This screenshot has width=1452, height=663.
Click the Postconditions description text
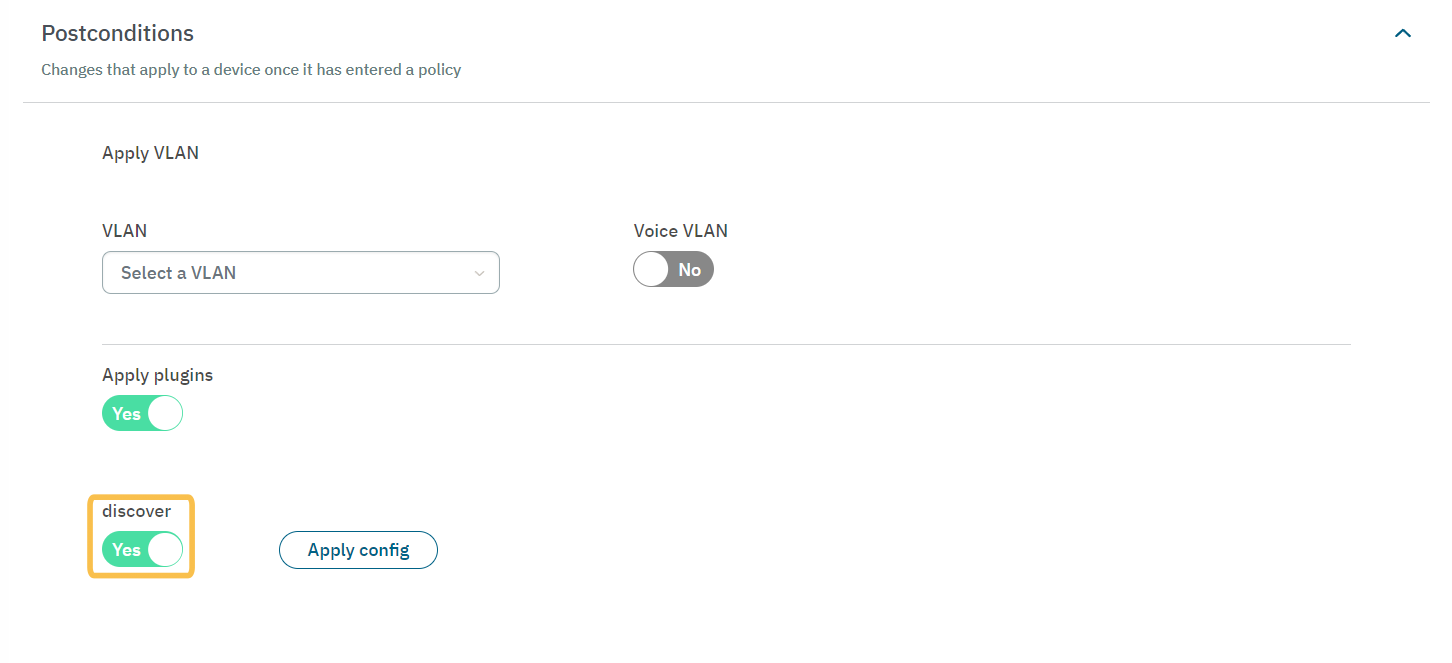[x=251, y=70]
